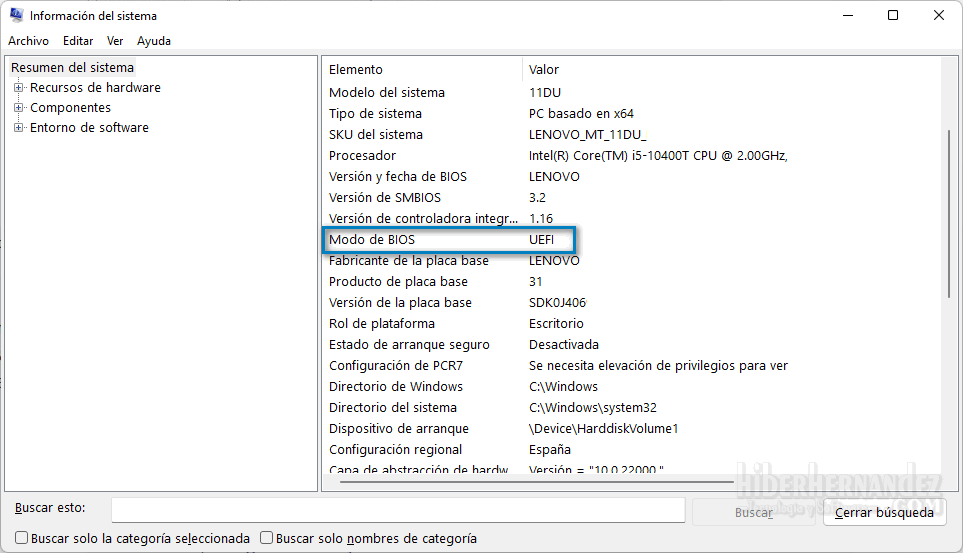Screen dimensions: 963x553
Task: Toggle Buscar solo nombres de categoría checkbox
Action: (266, 538)
